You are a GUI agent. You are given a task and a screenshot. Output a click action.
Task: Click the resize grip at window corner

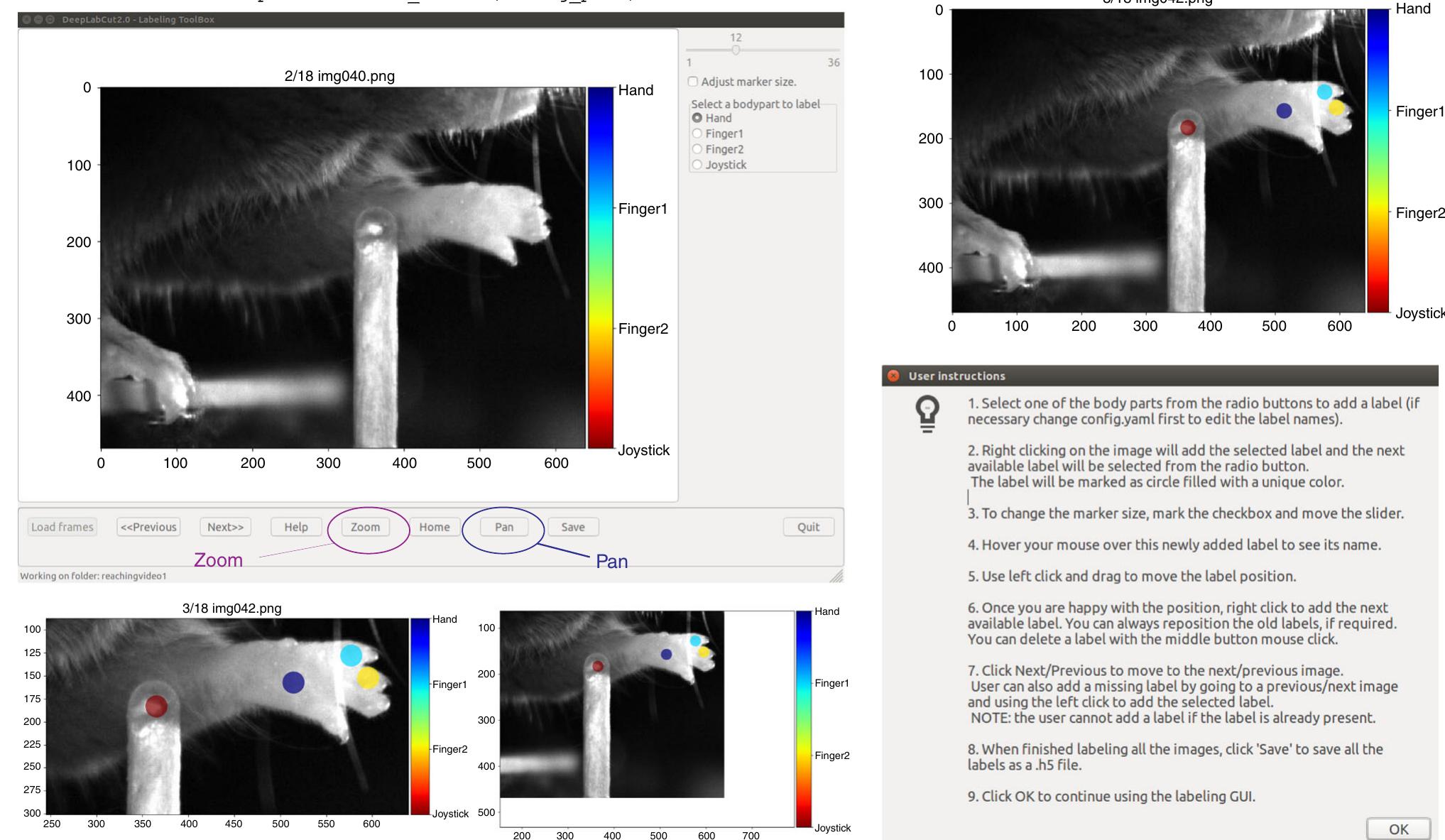click(837, 576)
